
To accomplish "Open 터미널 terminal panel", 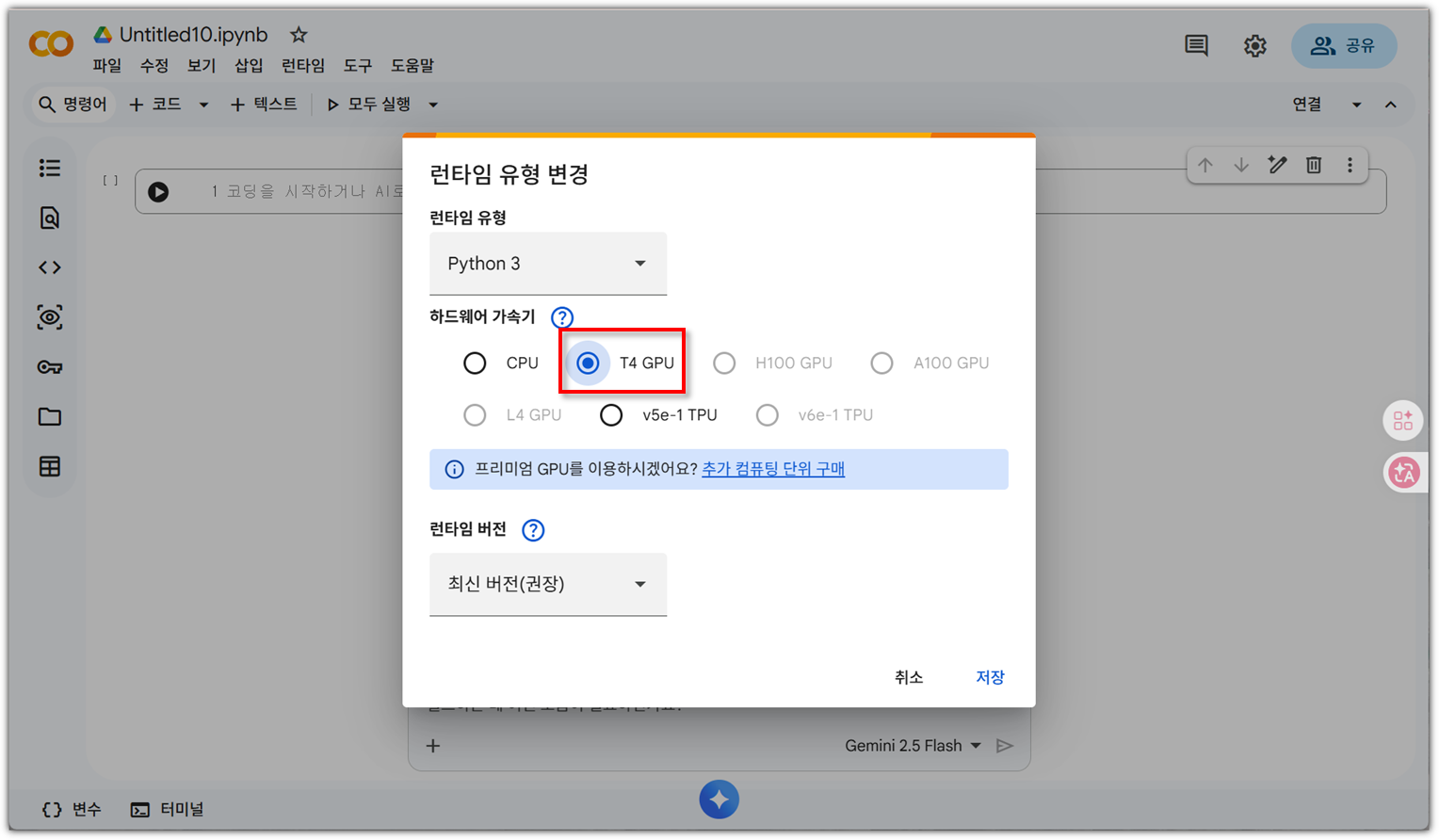I will tap(168, 810).
